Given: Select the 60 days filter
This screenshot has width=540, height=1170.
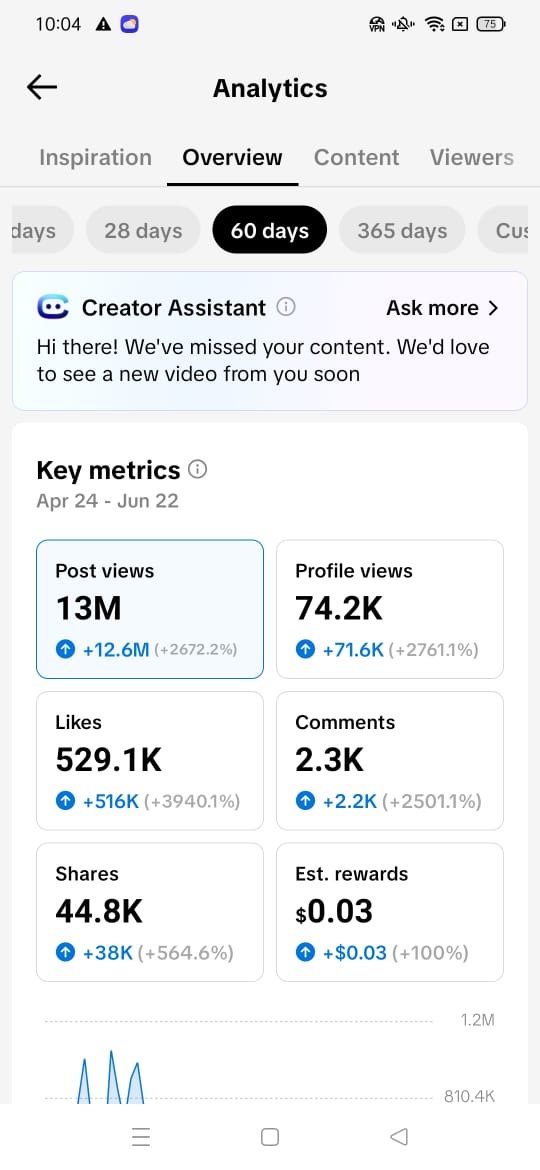Looking at the screenshot, I should tap(270, 231).
